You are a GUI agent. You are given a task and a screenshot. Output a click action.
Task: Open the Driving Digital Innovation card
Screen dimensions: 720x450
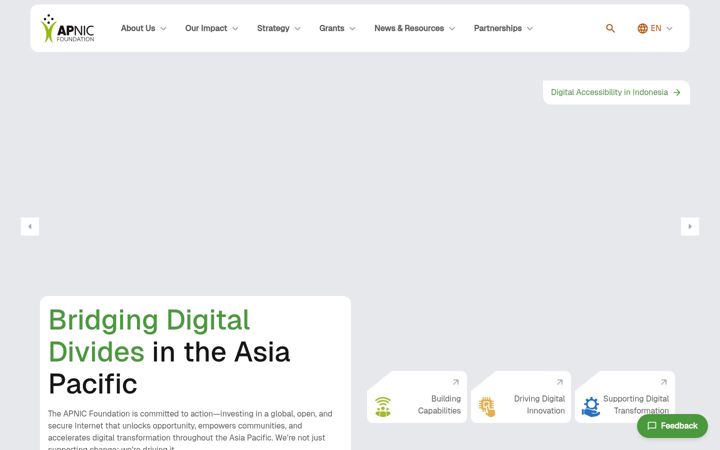(521, 397)
